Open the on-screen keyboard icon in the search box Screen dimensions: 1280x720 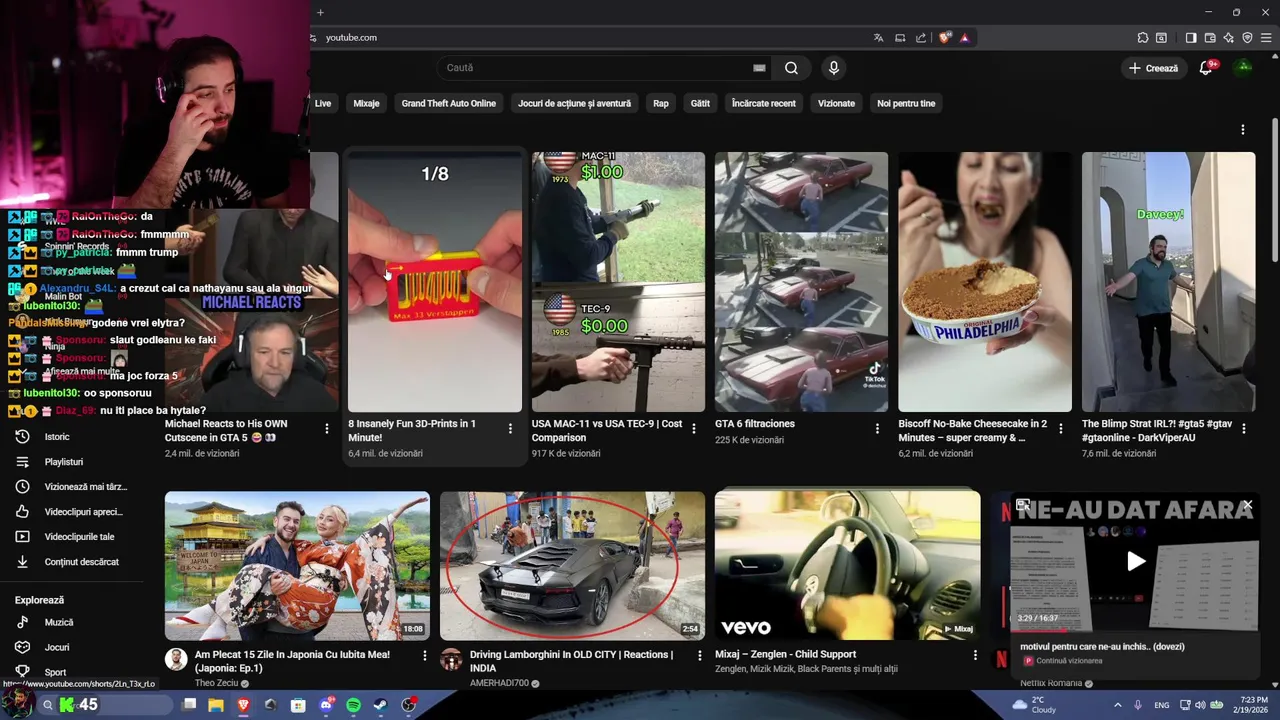click(759, 68)
